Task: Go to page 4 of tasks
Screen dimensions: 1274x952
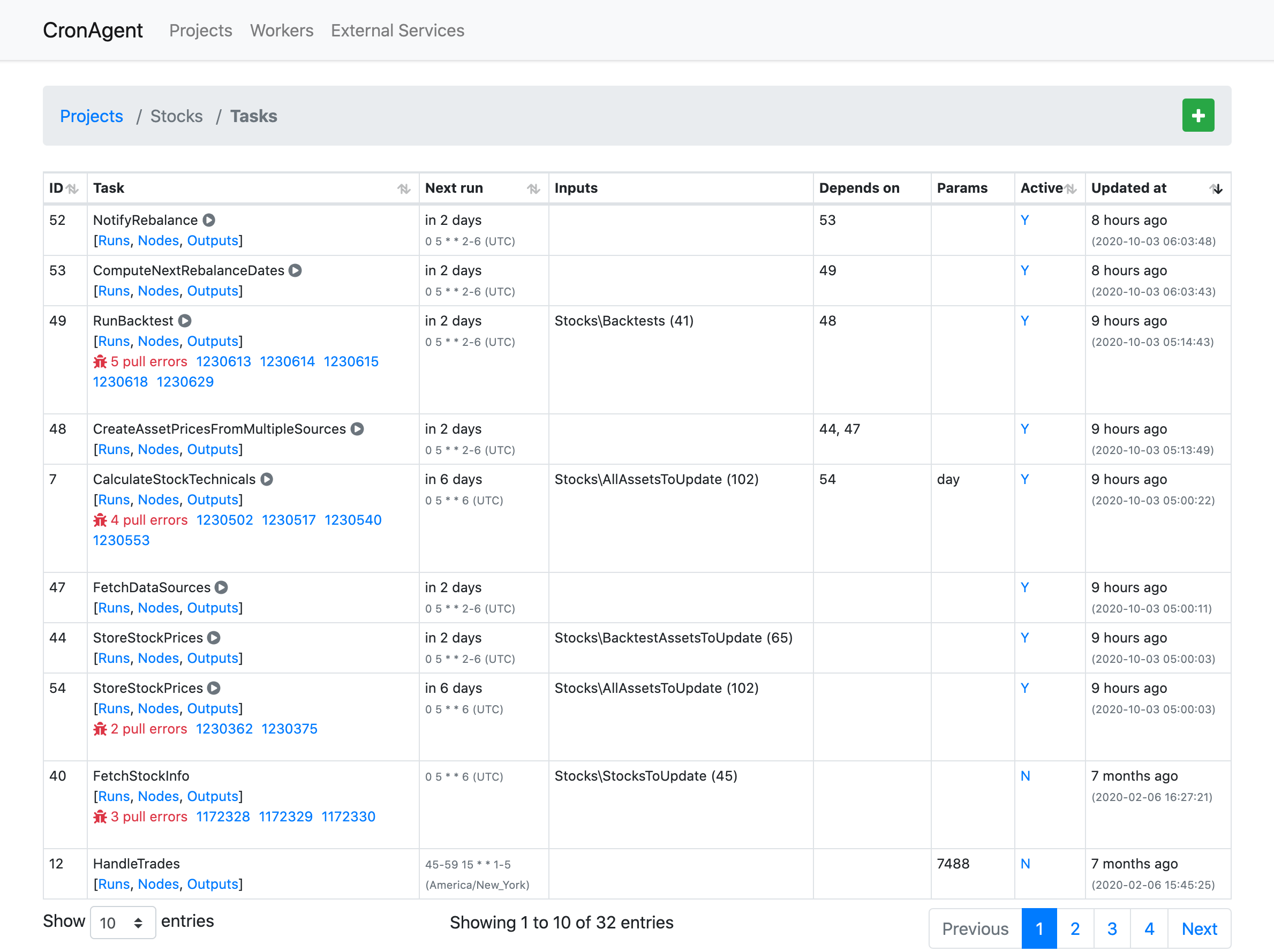Action: tap(1149, 928)
